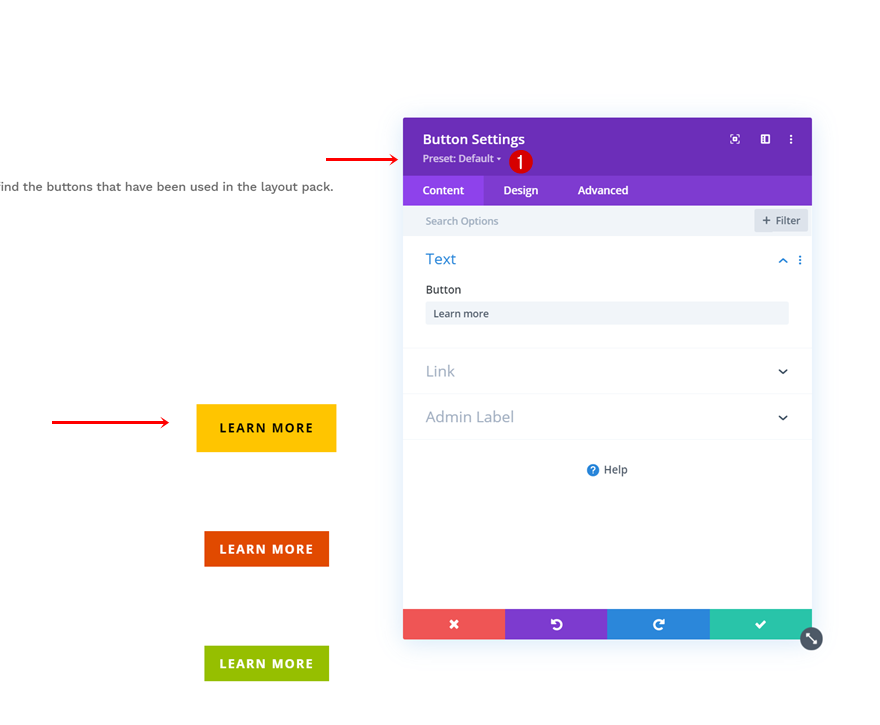Click the blue Help question icon
This screenshot has width=880, height=725.
click(593, 470)
